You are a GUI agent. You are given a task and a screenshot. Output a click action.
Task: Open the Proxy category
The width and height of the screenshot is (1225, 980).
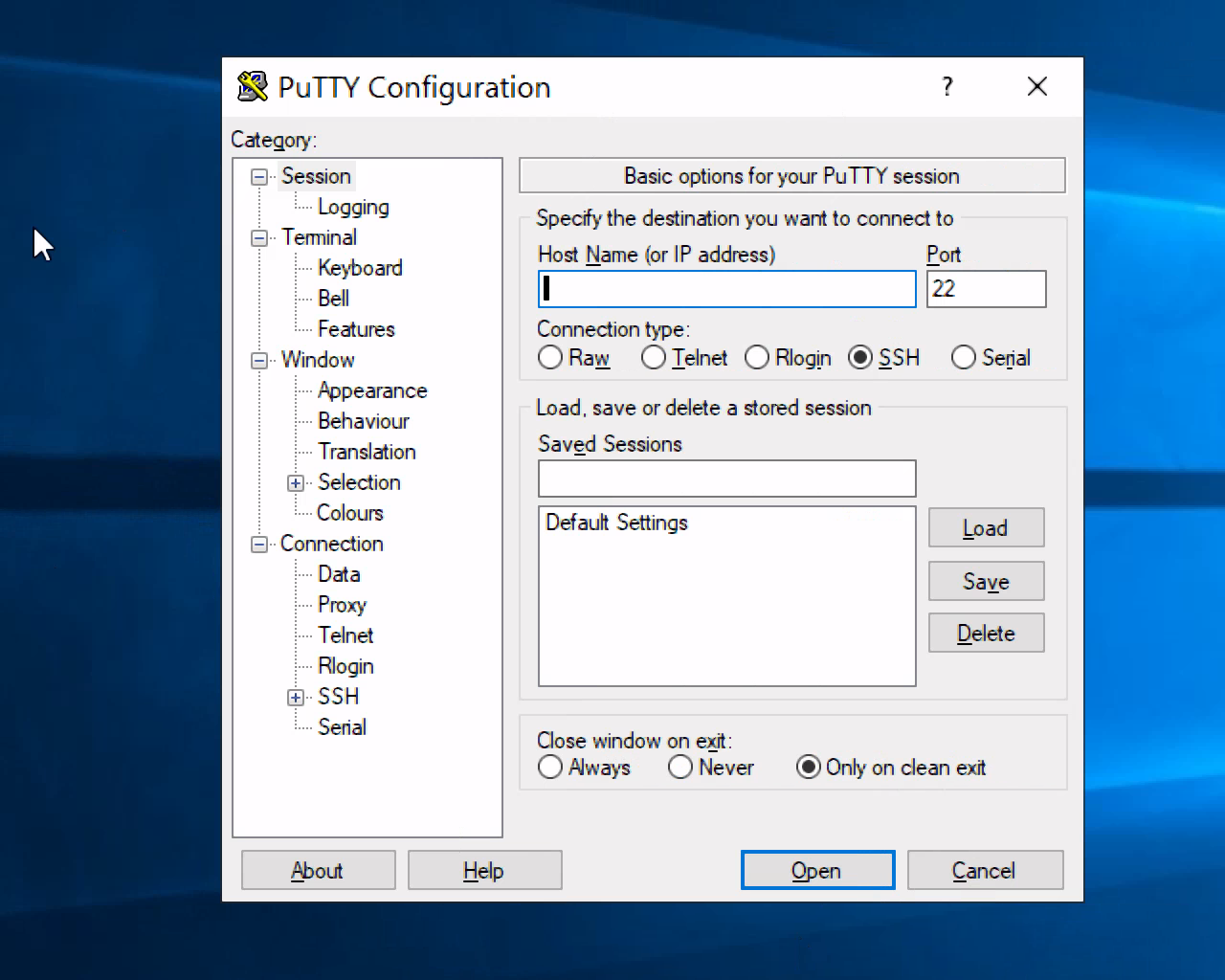342,605
